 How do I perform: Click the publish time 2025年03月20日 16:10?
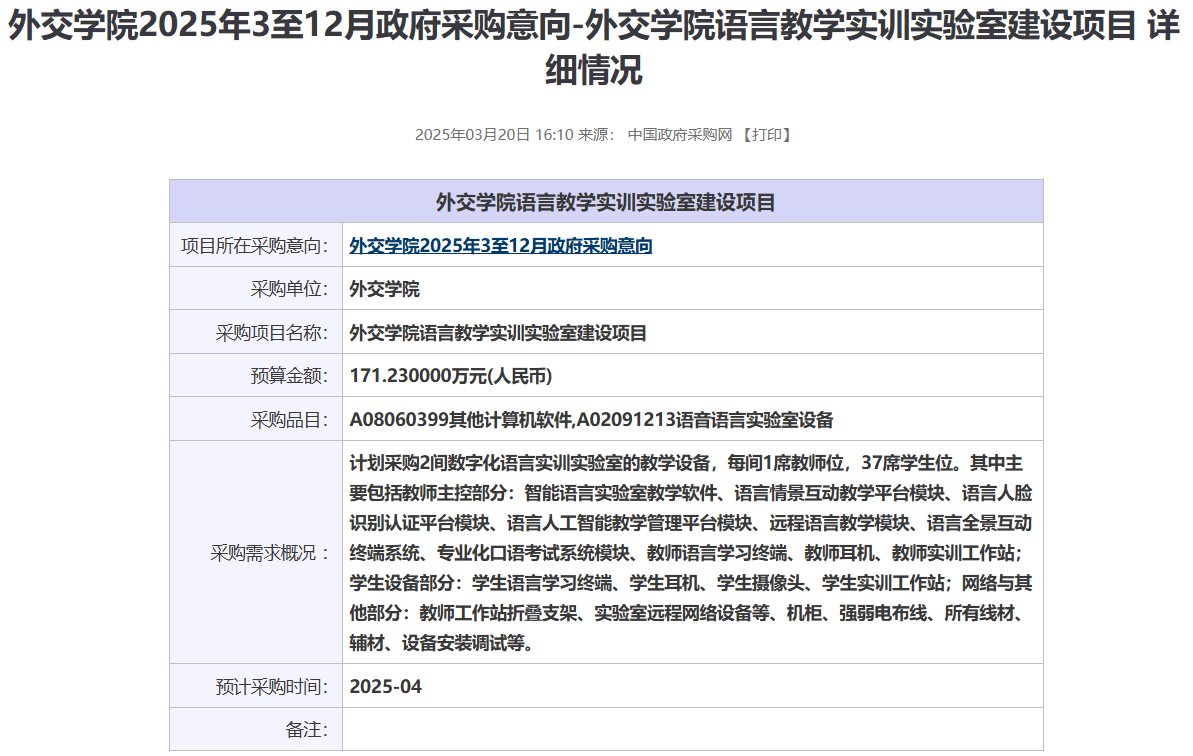coord(494,135)
